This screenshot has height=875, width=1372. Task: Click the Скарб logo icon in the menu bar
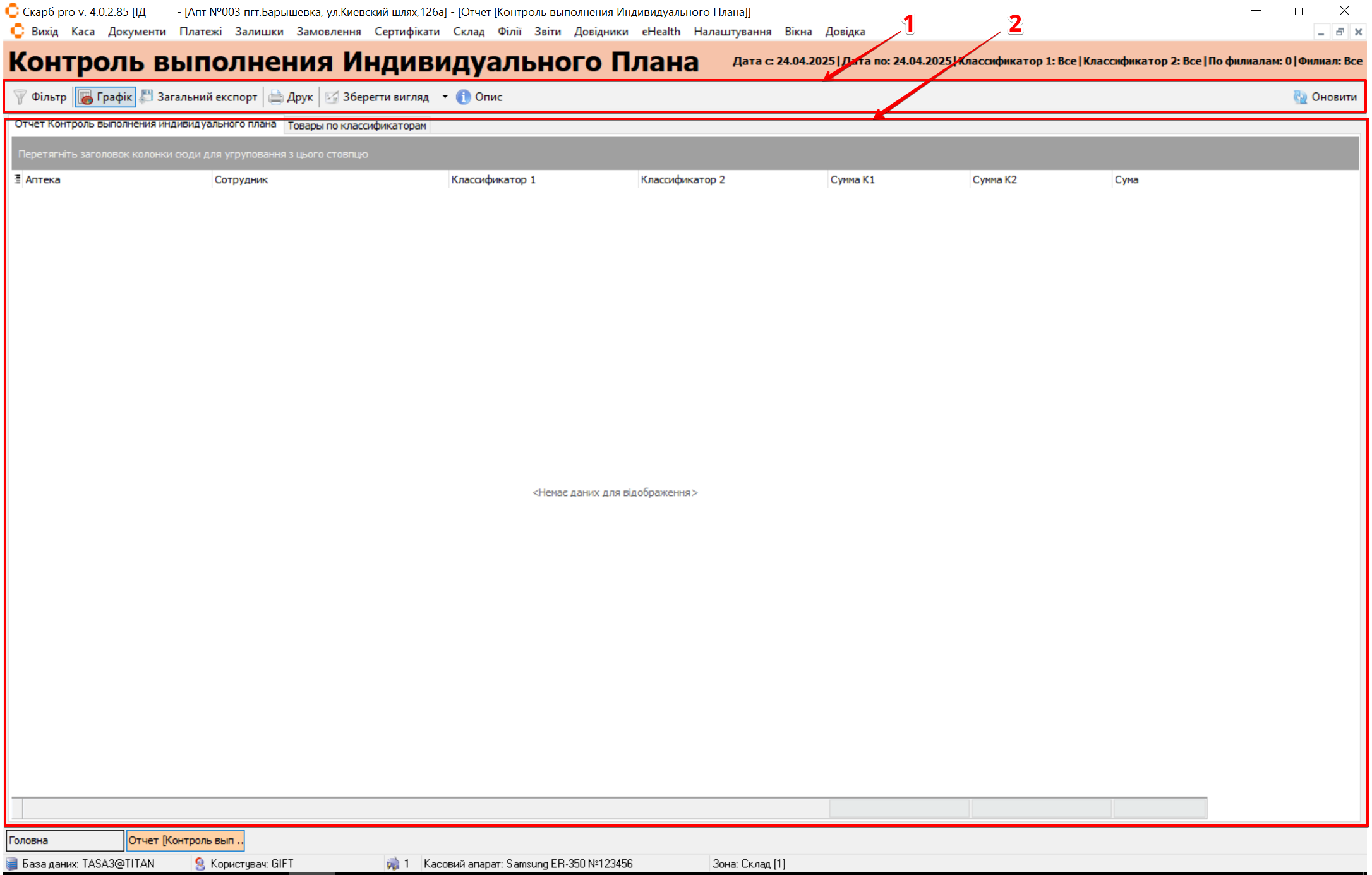(17, 31)
